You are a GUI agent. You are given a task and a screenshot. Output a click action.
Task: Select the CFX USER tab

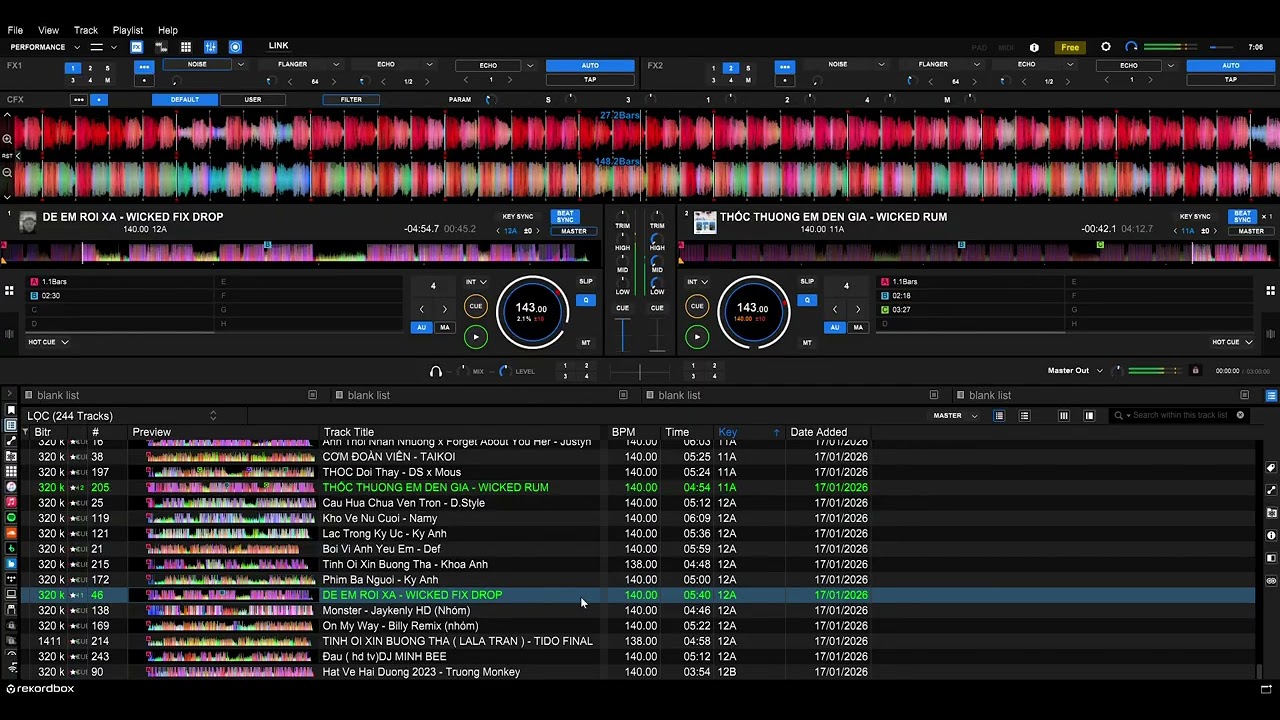pyautogui.click(x=253, y=100)
